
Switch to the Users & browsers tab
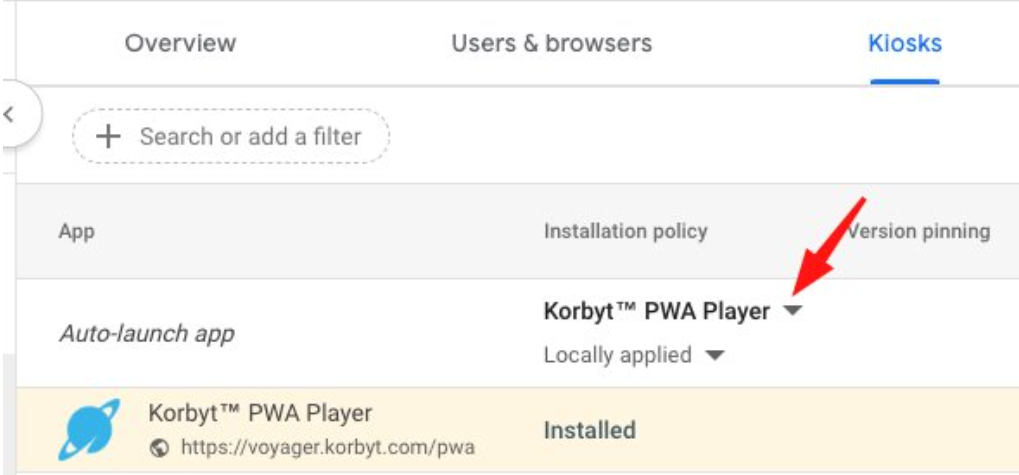pyautogui.click(x=551, y=43)
